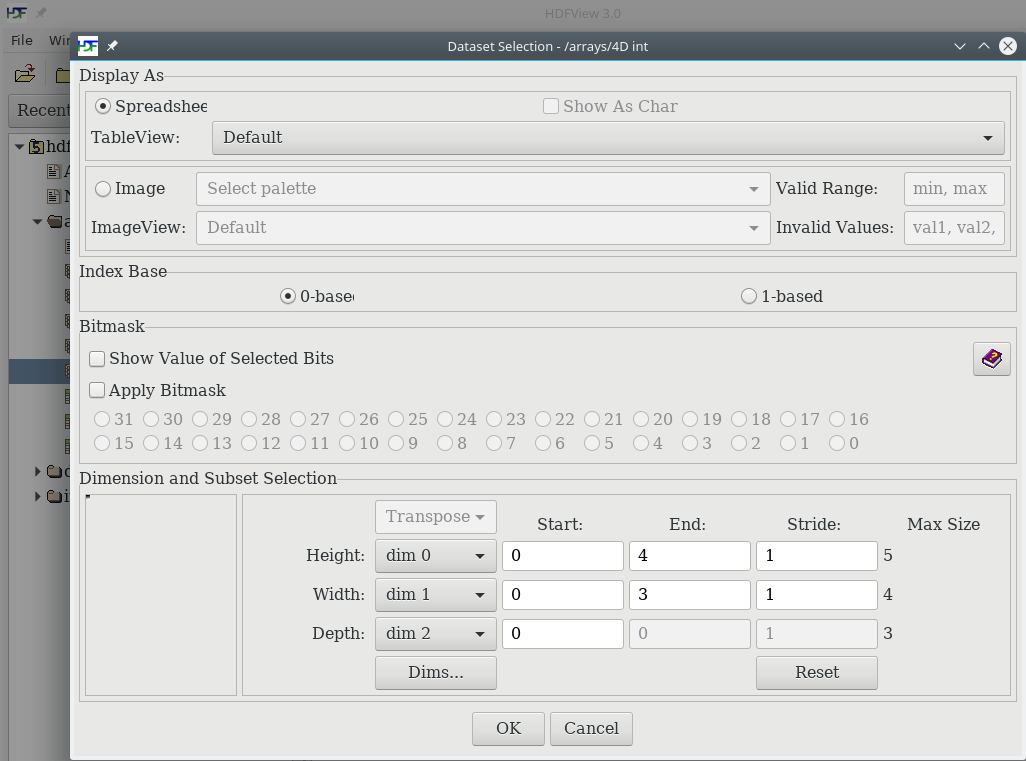This screenshot has height=761, width=1026.
Task: Click the downward chevron in dialog title bar
Action: pos(959,46)
